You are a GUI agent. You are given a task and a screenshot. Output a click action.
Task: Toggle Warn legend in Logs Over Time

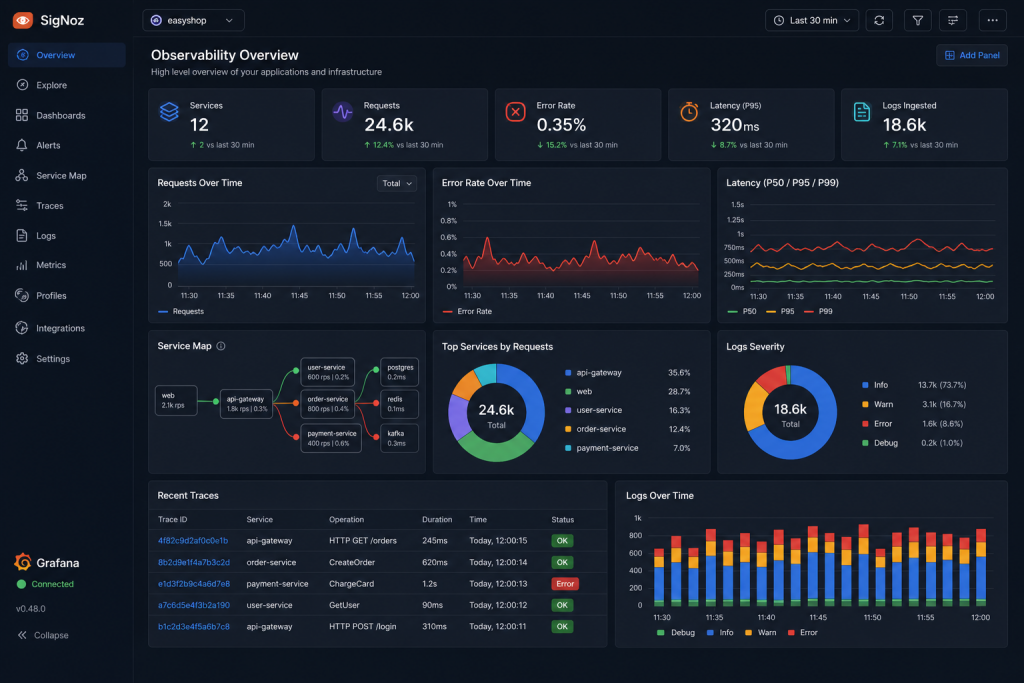[761, 633]
